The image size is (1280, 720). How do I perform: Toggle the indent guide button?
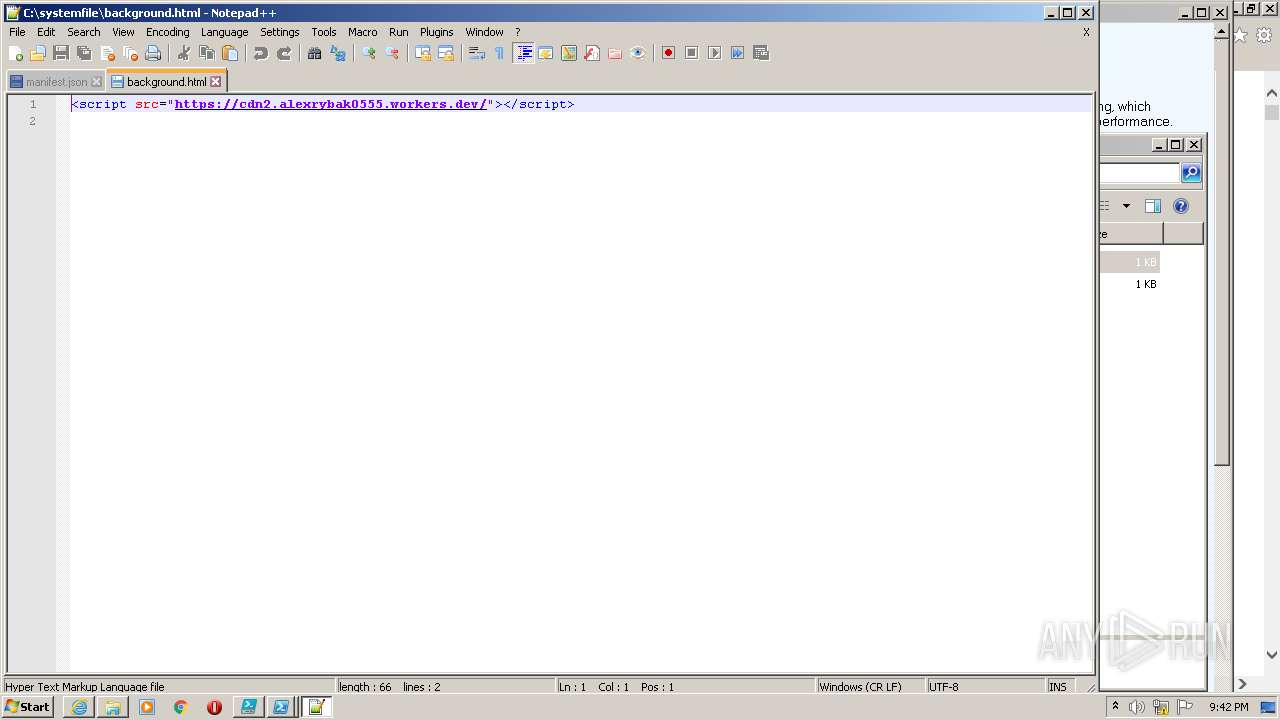[x=523, y=53]
